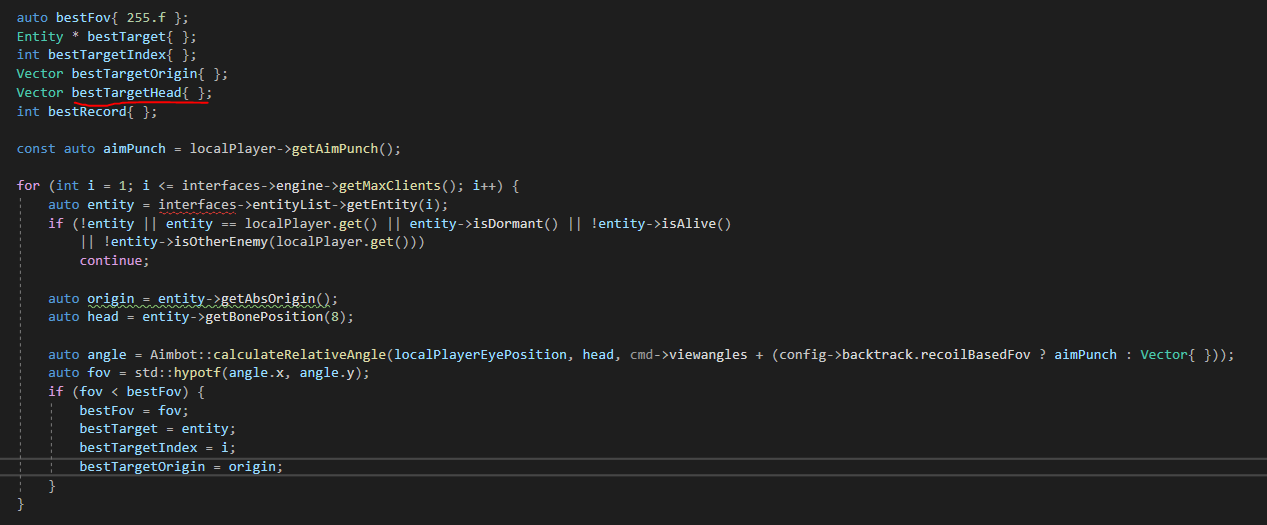This screenshot has height=525, width=1267.
Task: Click the 'bestTargetIndex = i;' assignment line
Action: pos(158,447)
